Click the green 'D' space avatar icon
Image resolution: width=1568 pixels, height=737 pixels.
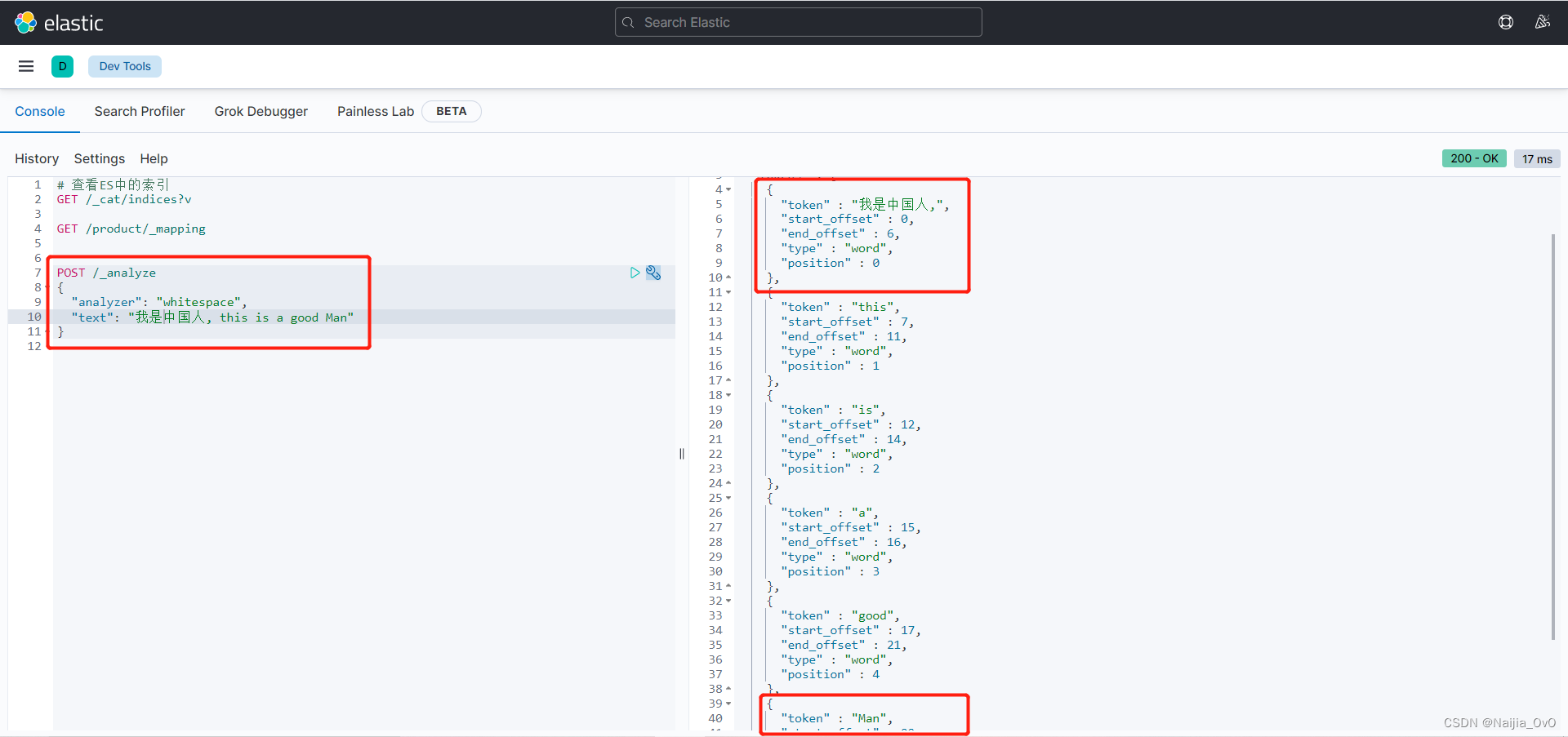pyautogui.click(x=62, y=66)
